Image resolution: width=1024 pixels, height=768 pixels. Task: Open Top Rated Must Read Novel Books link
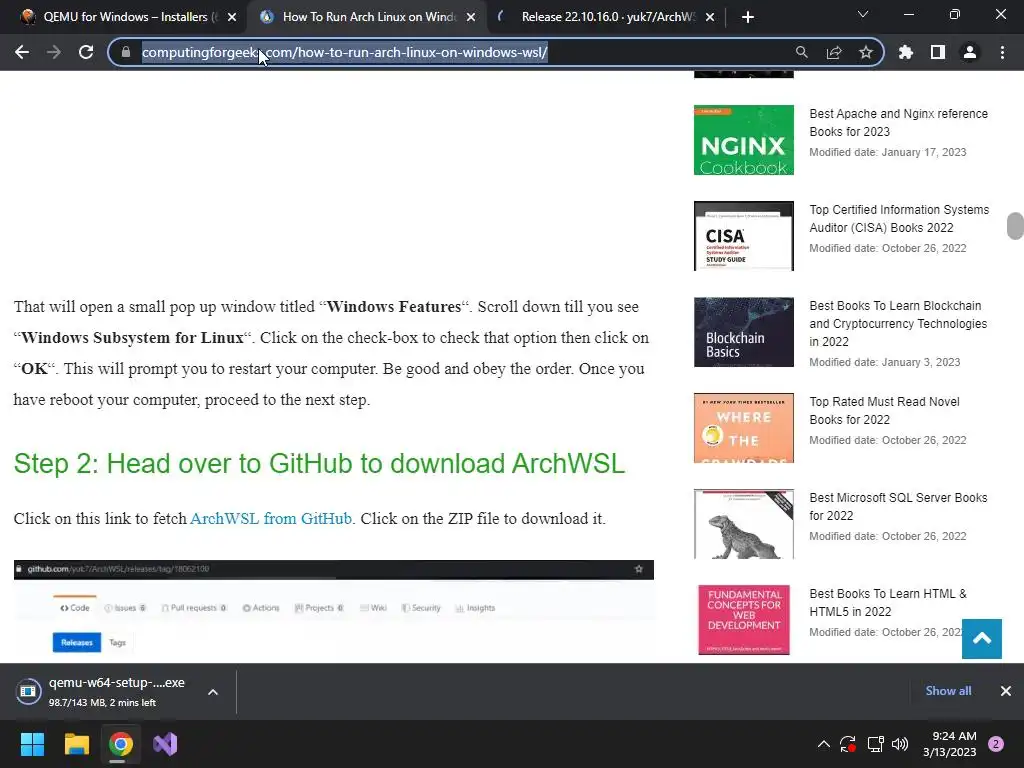coord(884,411)
